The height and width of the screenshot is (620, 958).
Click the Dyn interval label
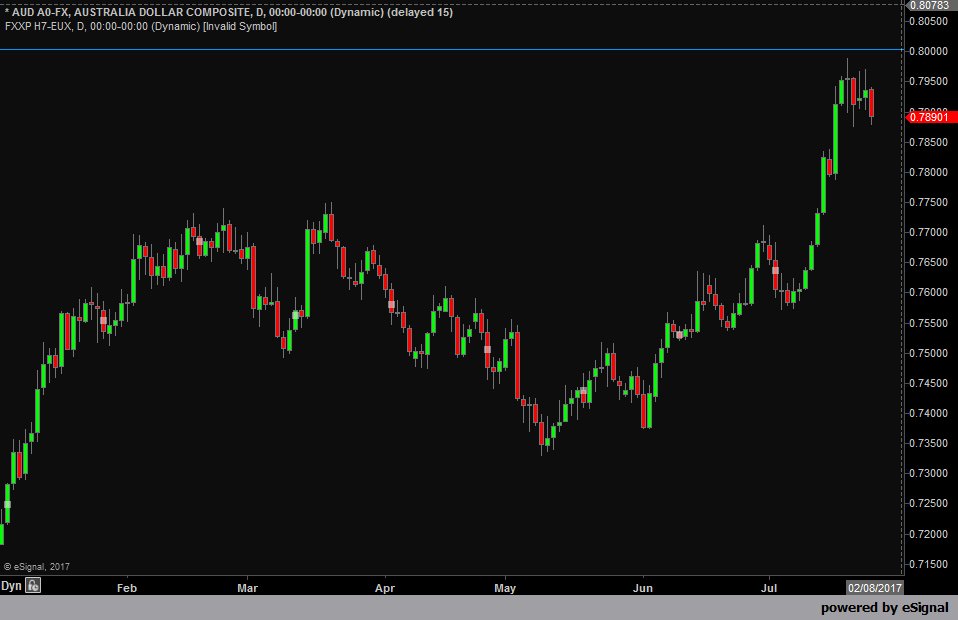tap(11, 586)
